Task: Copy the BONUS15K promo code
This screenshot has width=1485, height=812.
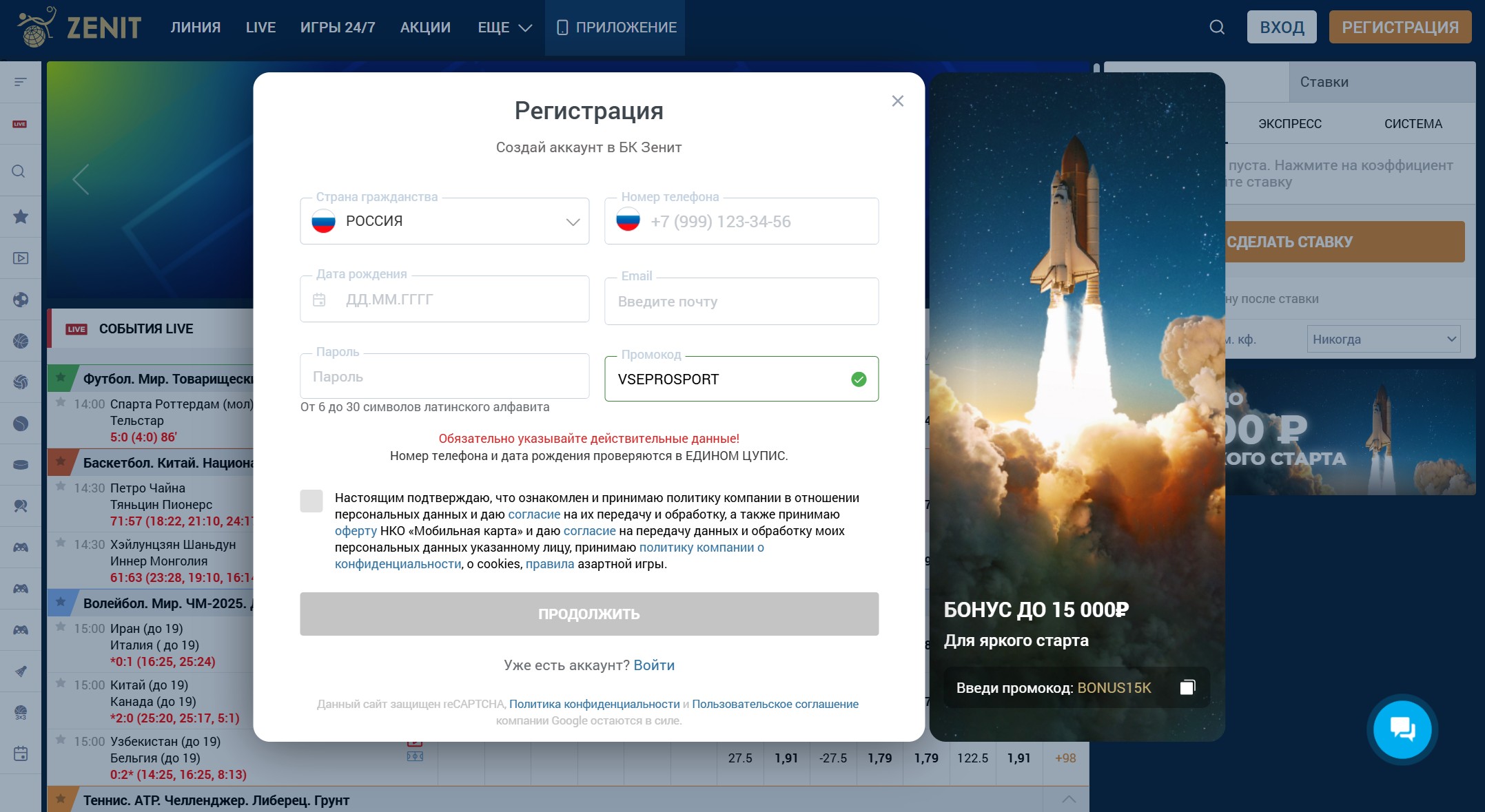Action: 1187,687
